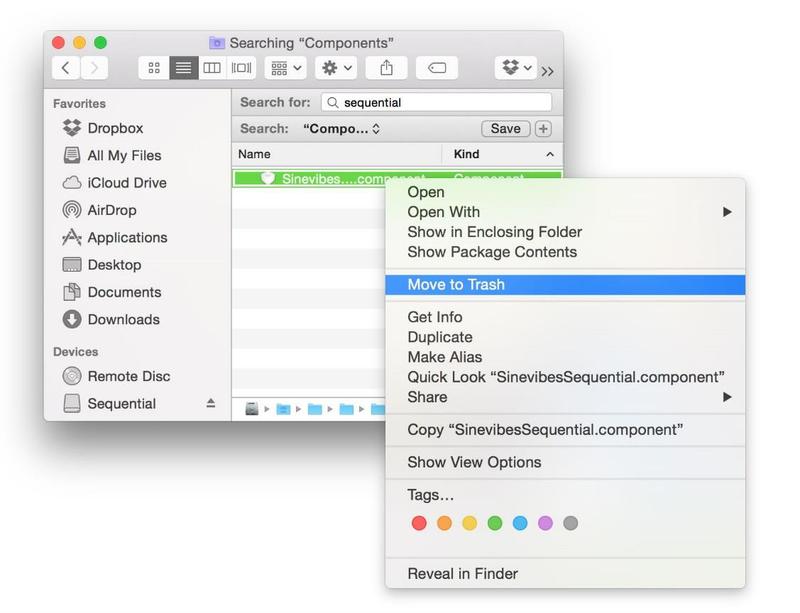Choose Reveal in Finder
800x613 pixels.
pyautogui.click(x=565, y=574)
